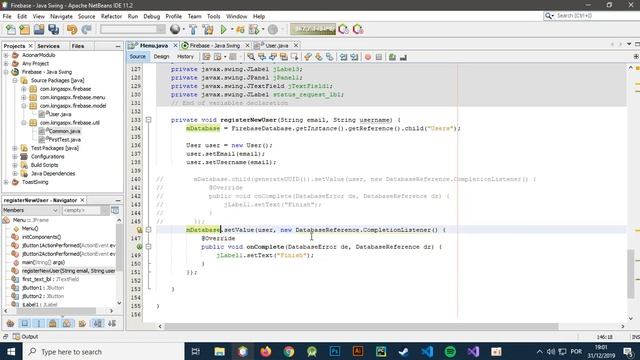
Task: Click the Windows Start button
Action: (11, 351)
